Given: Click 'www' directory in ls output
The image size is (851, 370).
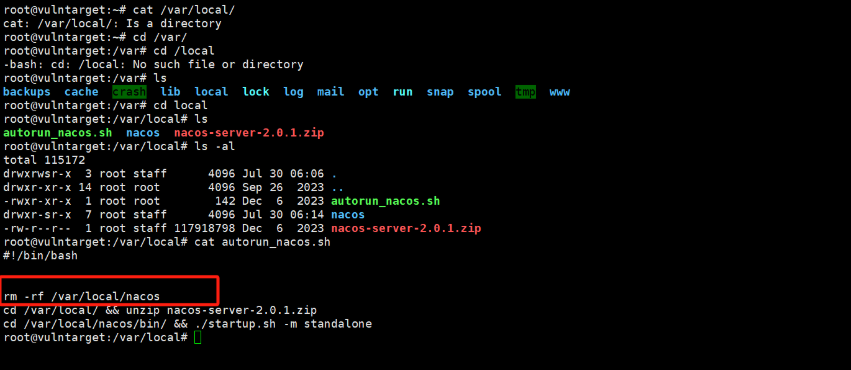Looking at the screenshot, I should 560,92.
